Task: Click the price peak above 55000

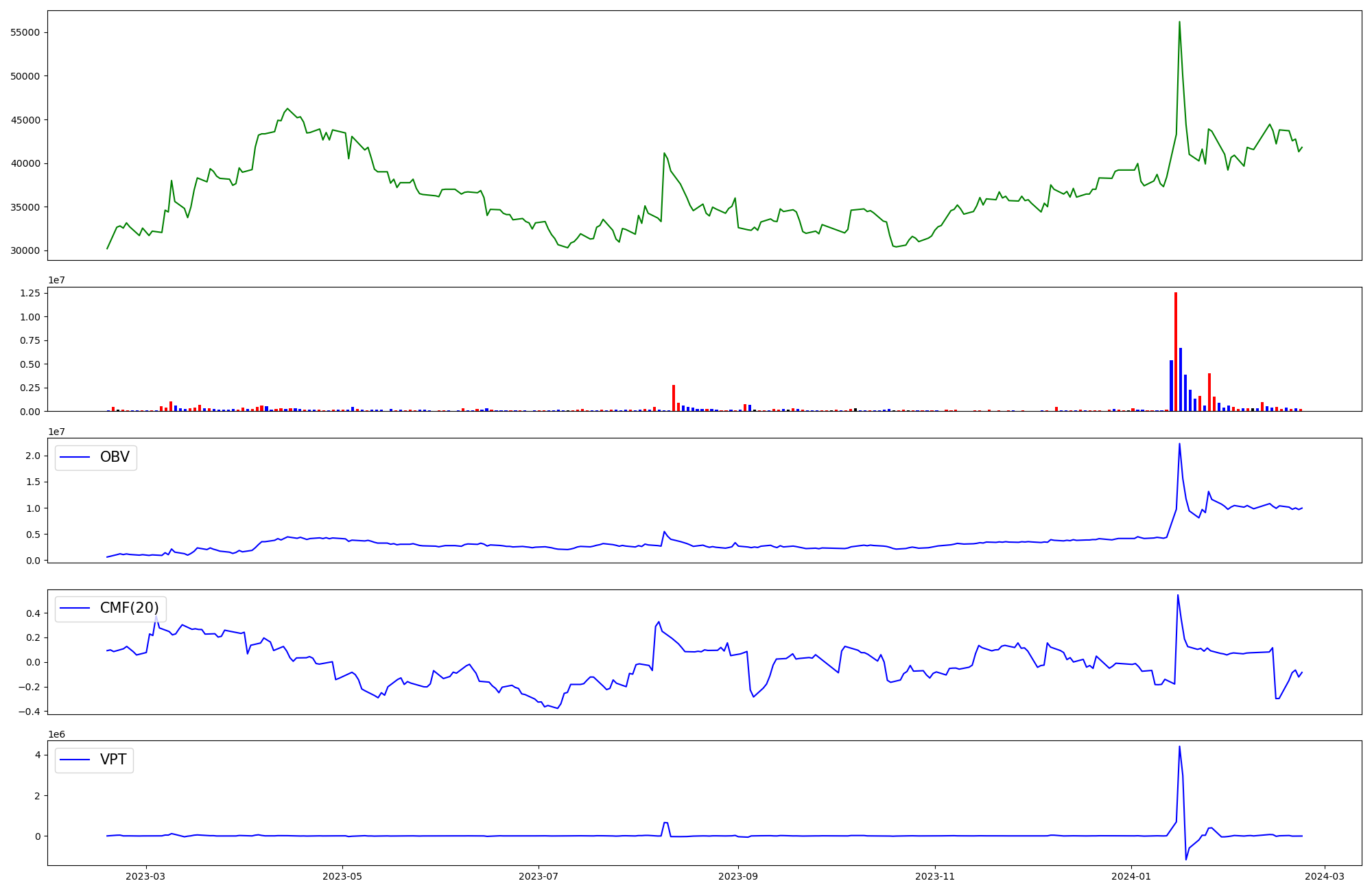Action: [1179, 23]
